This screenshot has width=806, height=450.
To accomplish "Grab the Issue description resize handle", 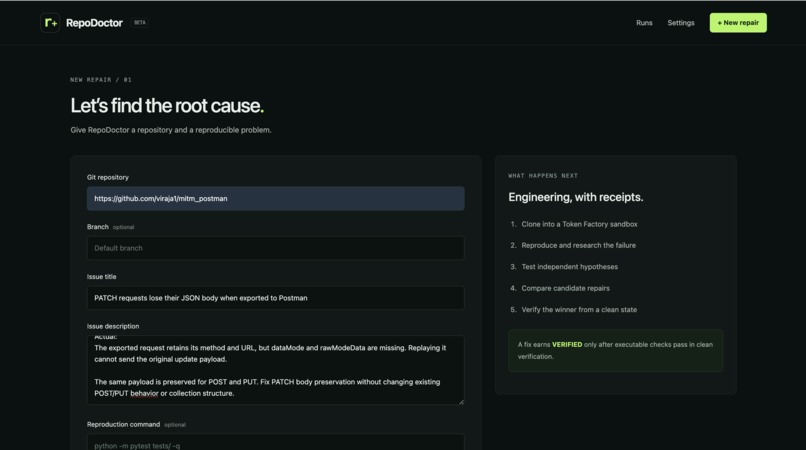I will point(461,402).
